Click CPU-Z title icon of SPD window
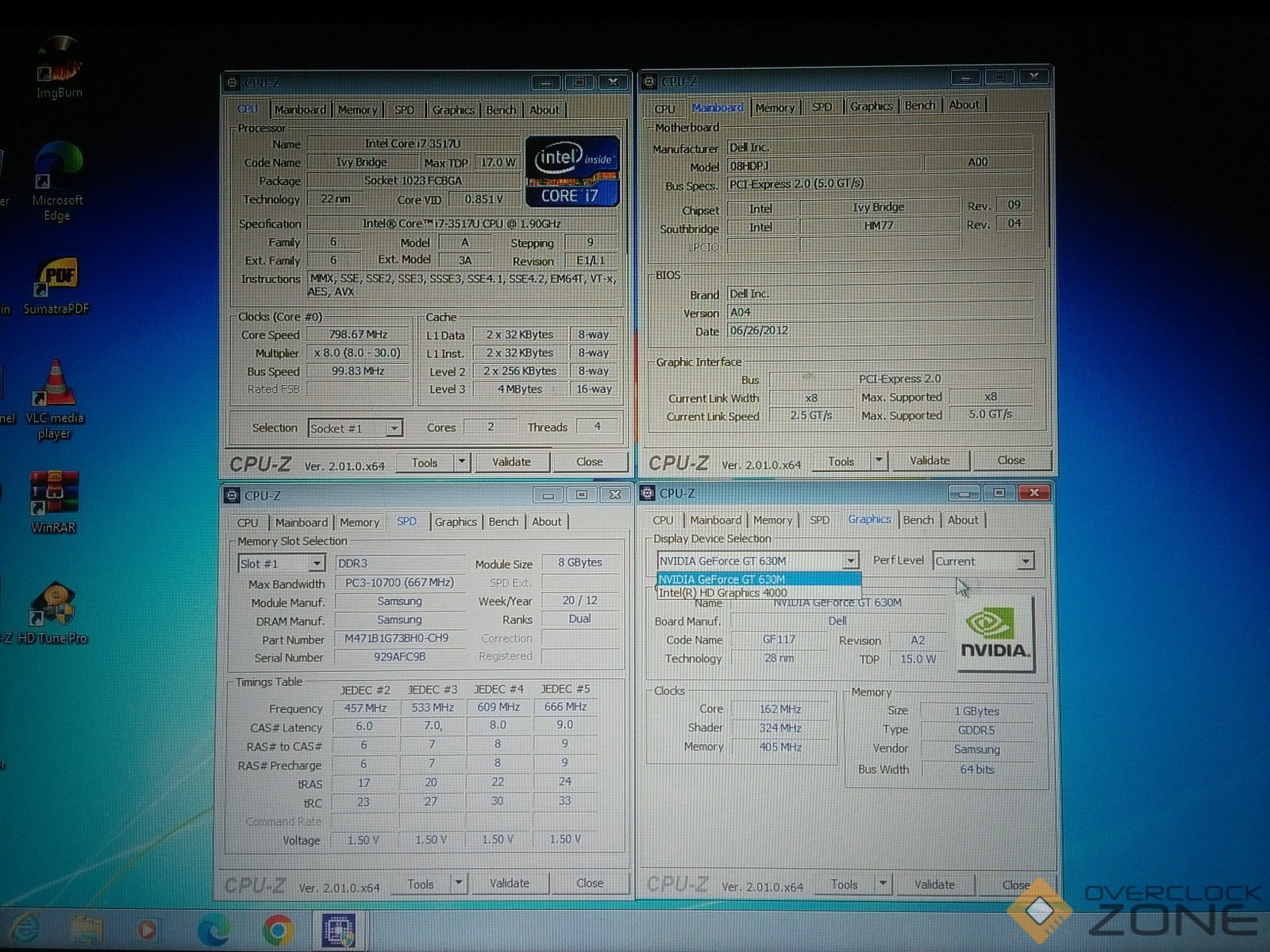 (x=232, y=495)
